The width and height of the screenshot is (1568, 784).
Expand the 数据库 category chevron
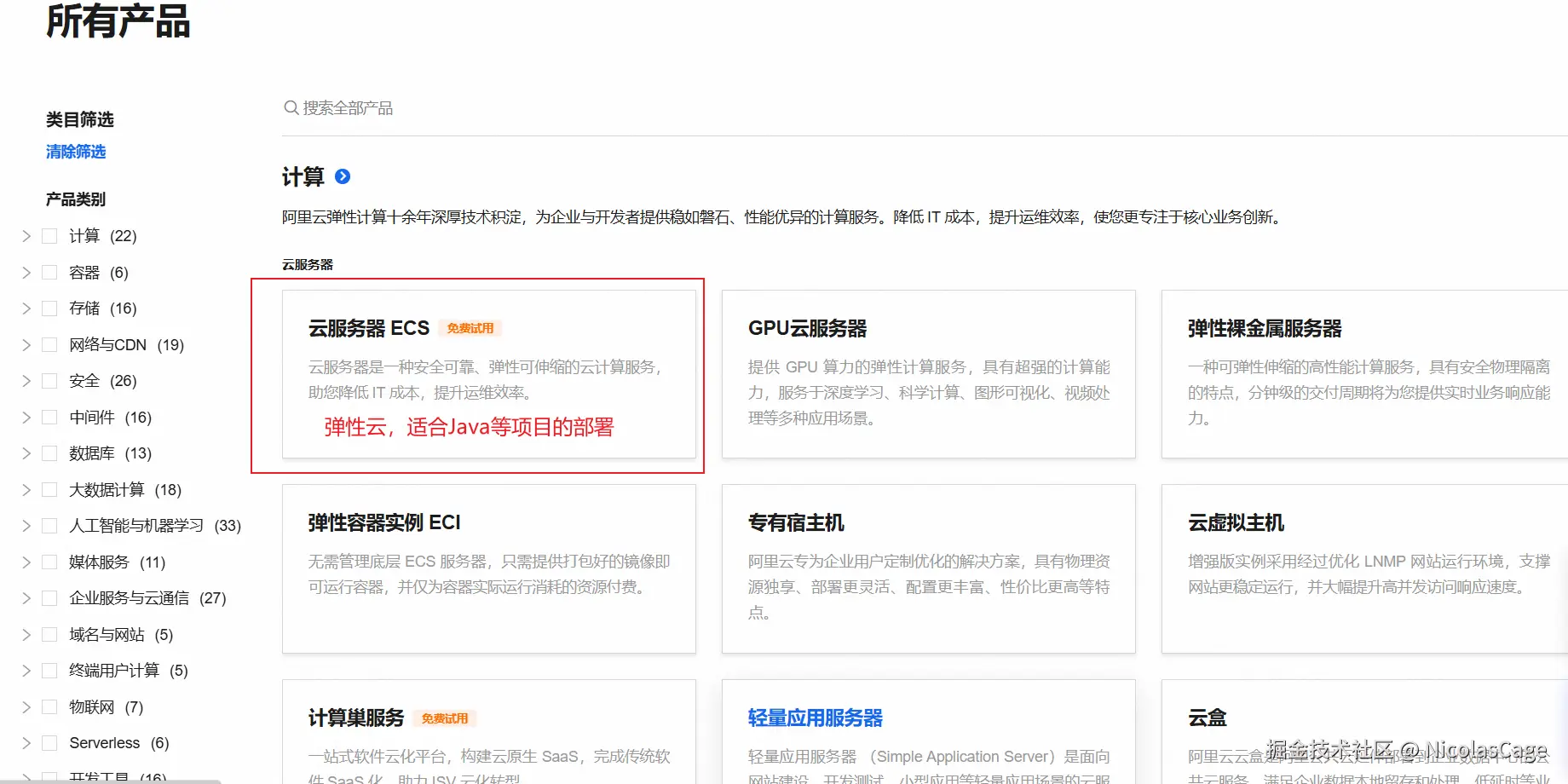point(26,453)
